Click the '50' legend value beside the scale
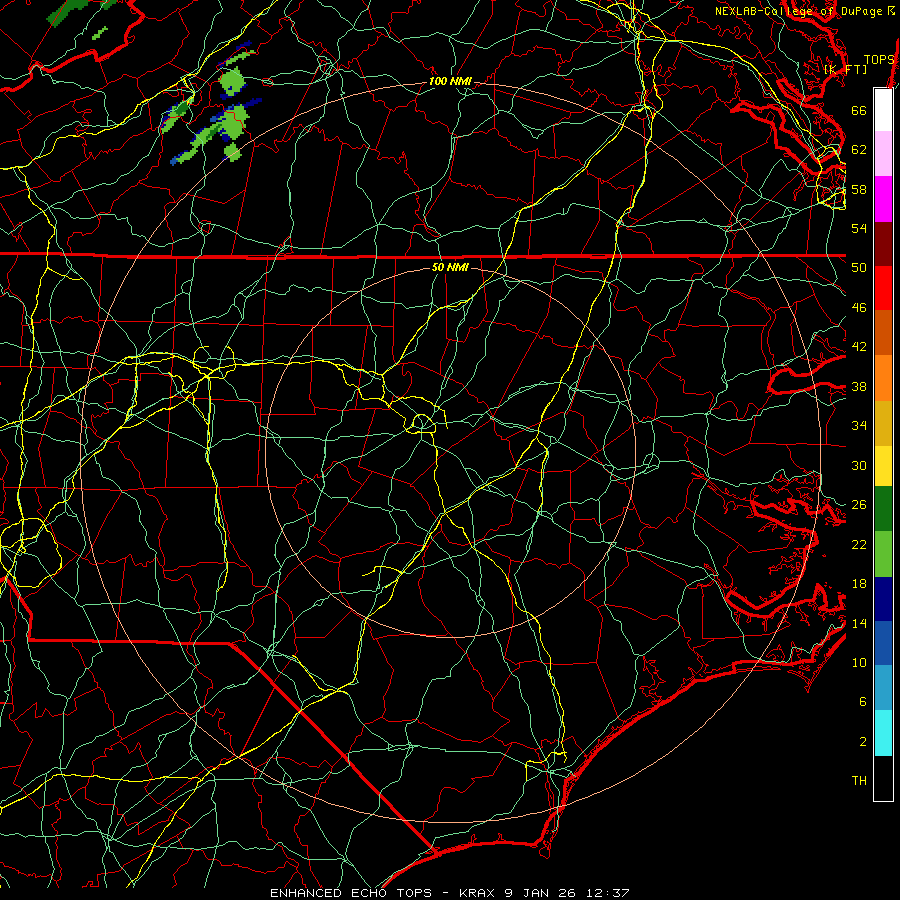Viewport: 900px width, 900px height. coord(859,268)
